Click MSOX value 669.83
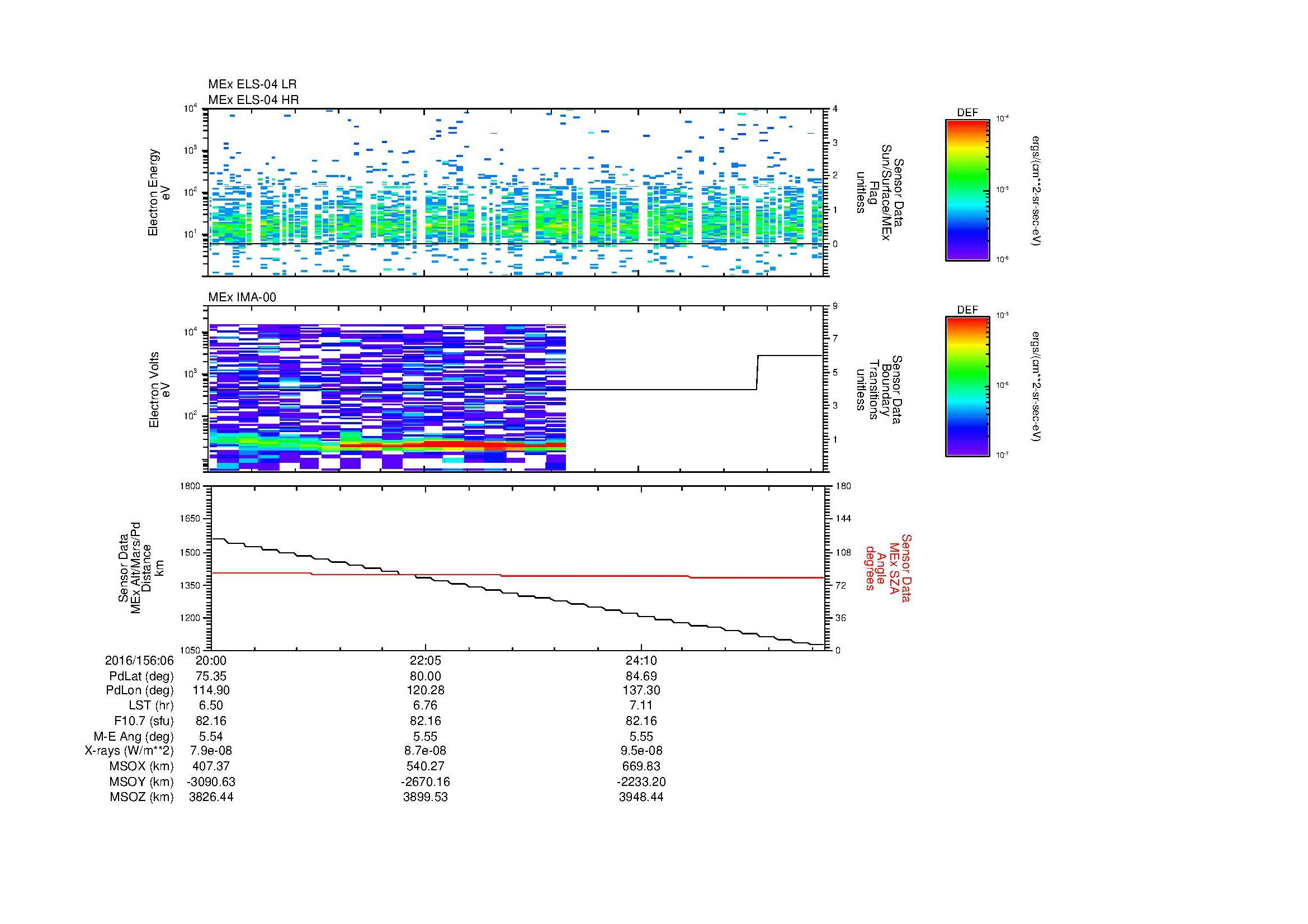The width and height of the screenshot is (1308, 924). pyautogui.click(x=641, y=766)
